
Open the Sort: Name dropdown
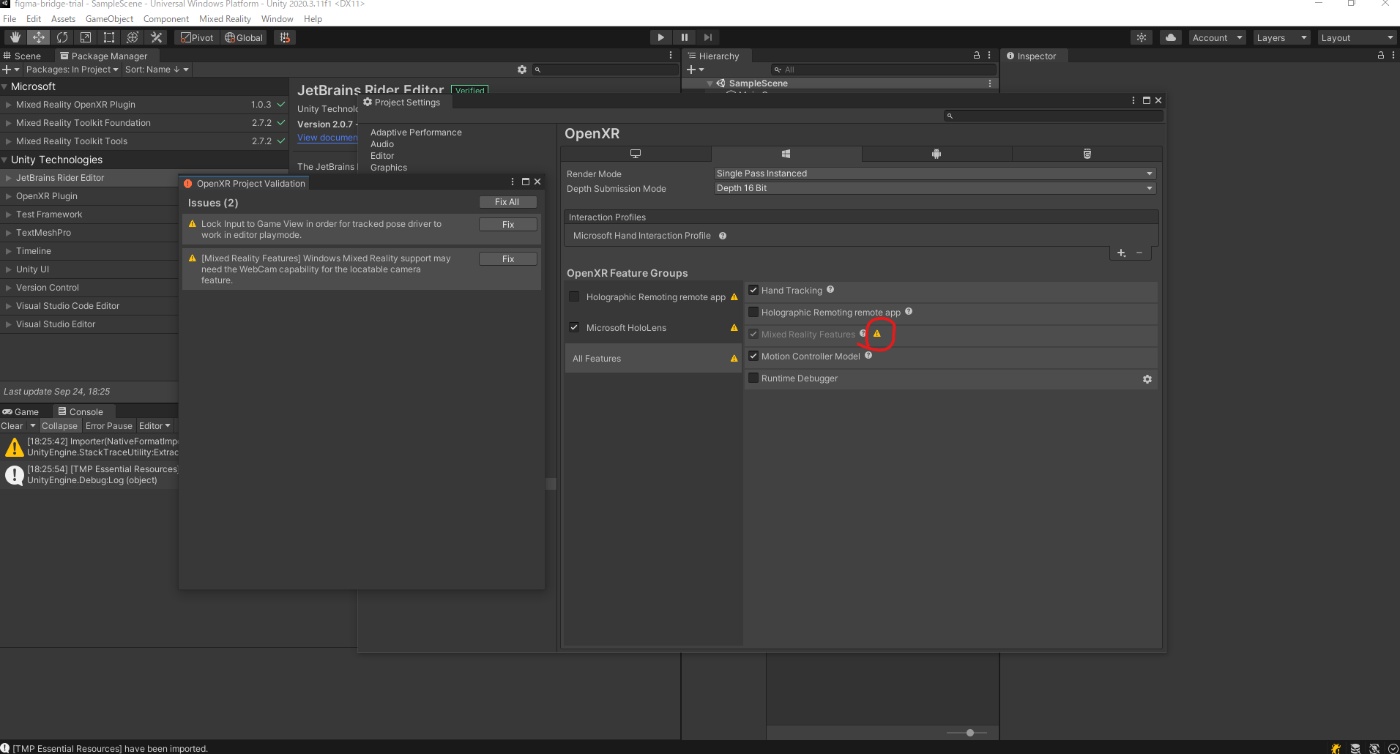tap(157, 69)
